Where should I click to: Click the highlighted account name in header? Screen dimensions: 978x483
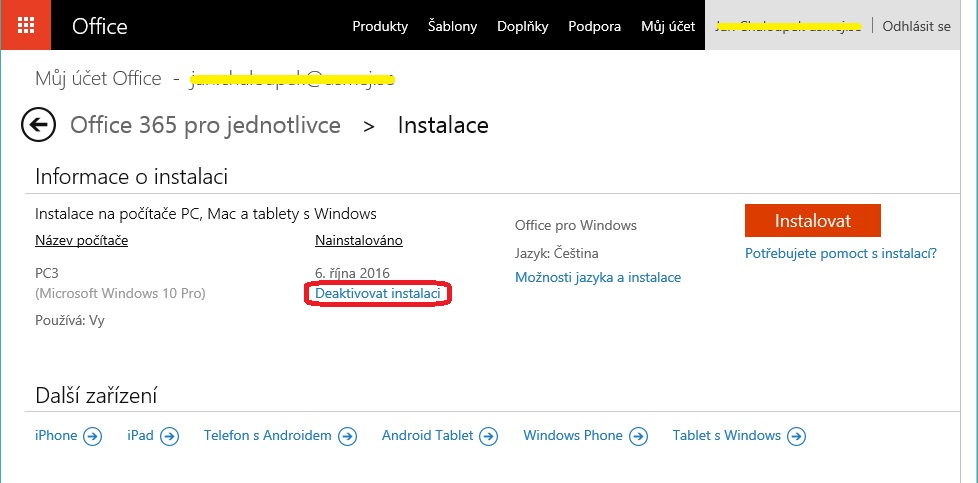click(788, 26)
